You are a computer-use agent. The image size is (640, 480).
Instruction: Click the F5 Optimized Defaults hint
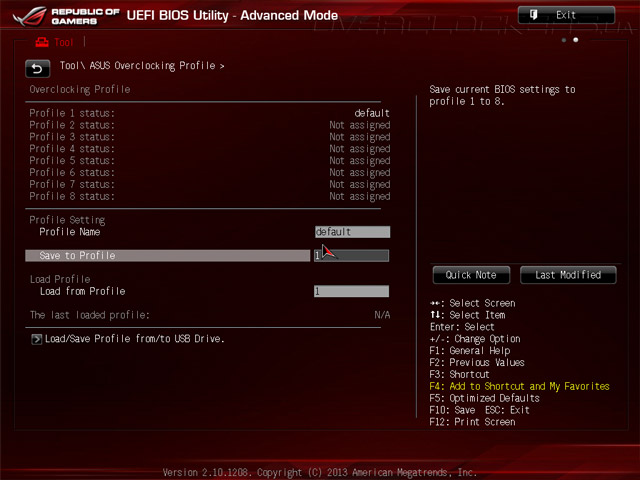pyautogui.click(x=484, y=398)
